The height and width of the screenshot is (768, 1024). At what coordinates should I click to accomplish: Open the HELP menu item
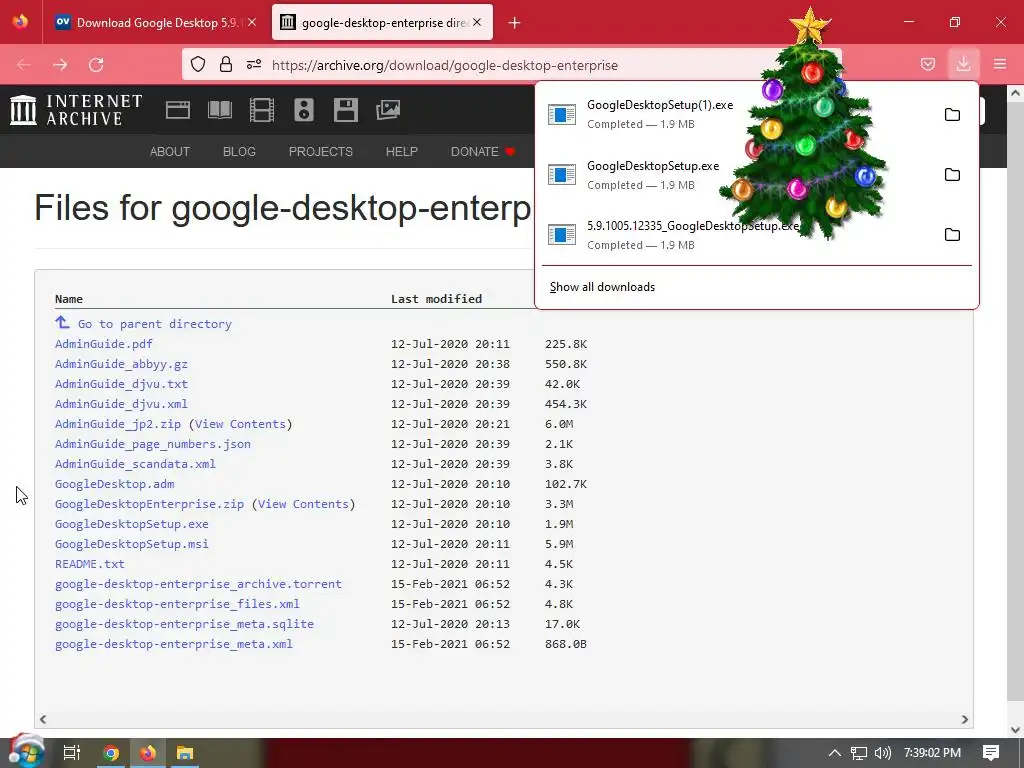[402, 152]
